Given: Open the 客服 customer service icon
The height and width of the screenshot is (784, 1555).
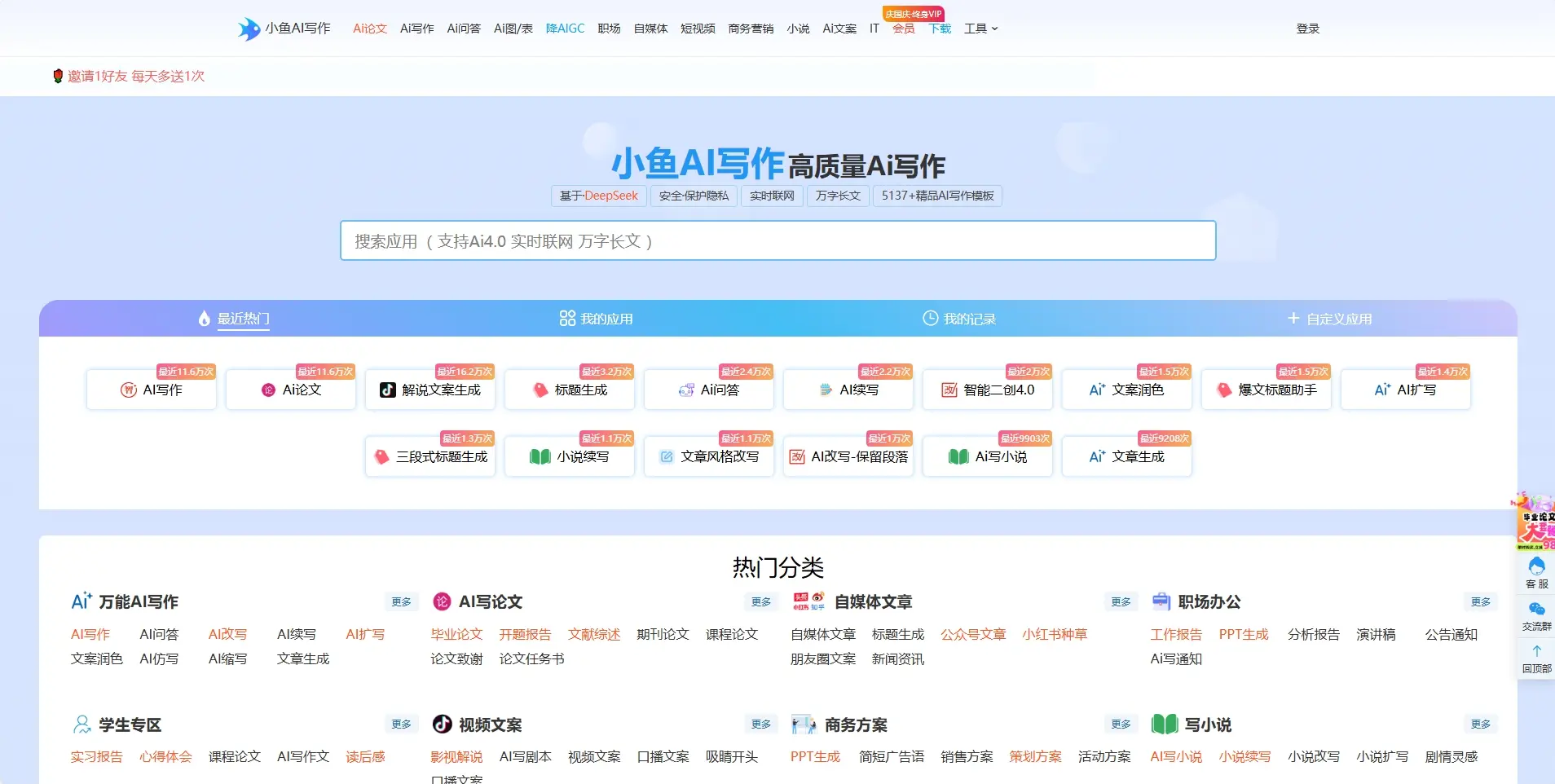Looking at the screenshot, I should (x=1536, y=572).
